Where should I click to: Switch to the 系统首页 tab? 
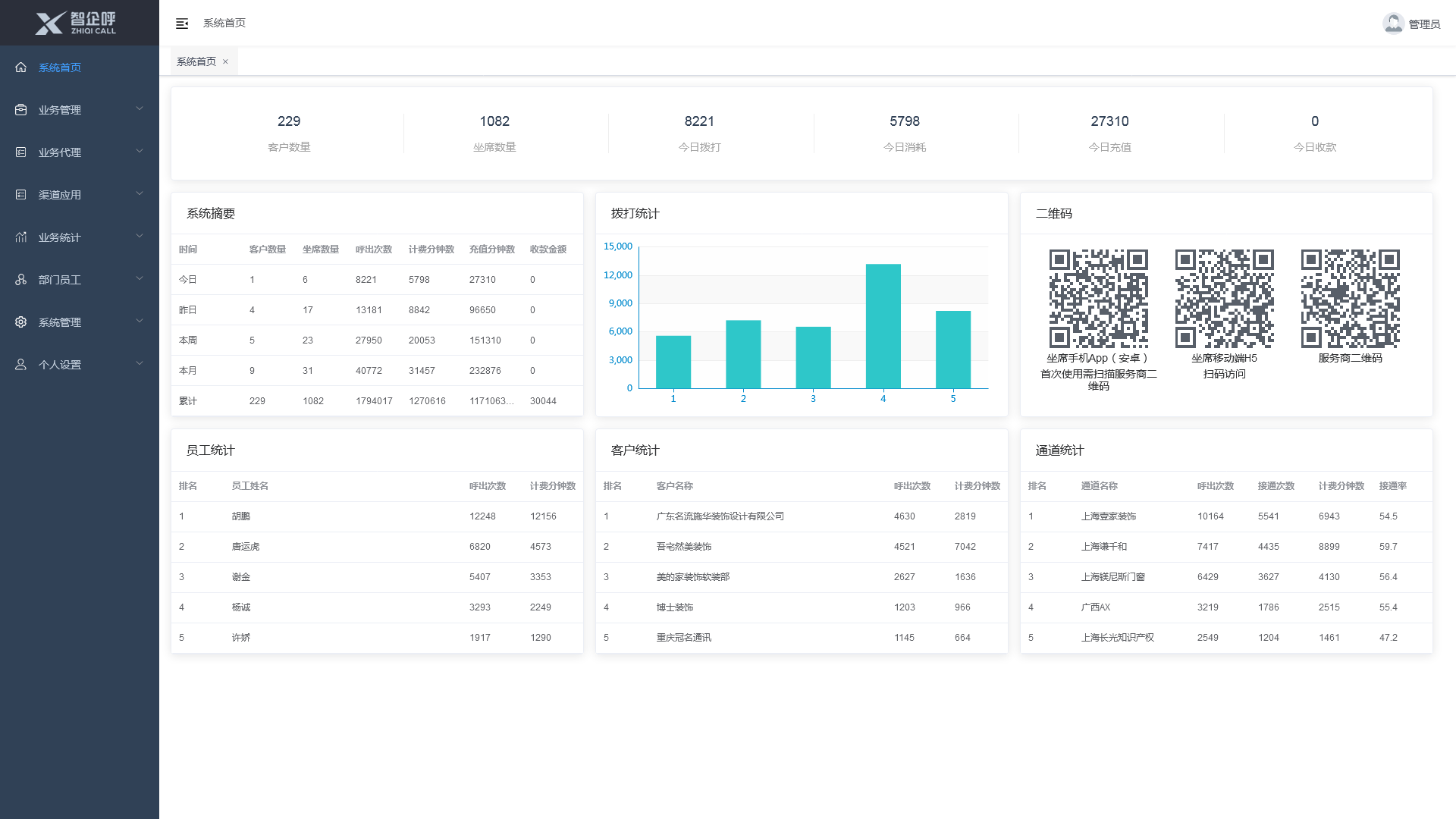(x=196, y=61)
